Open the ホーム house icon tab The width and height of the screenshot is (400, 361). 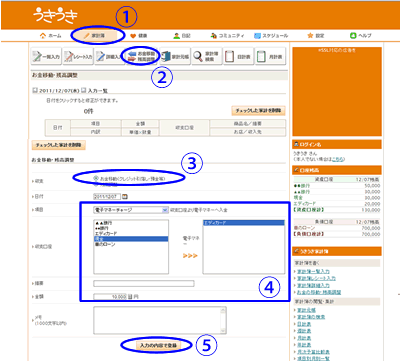tap(50, 36)
